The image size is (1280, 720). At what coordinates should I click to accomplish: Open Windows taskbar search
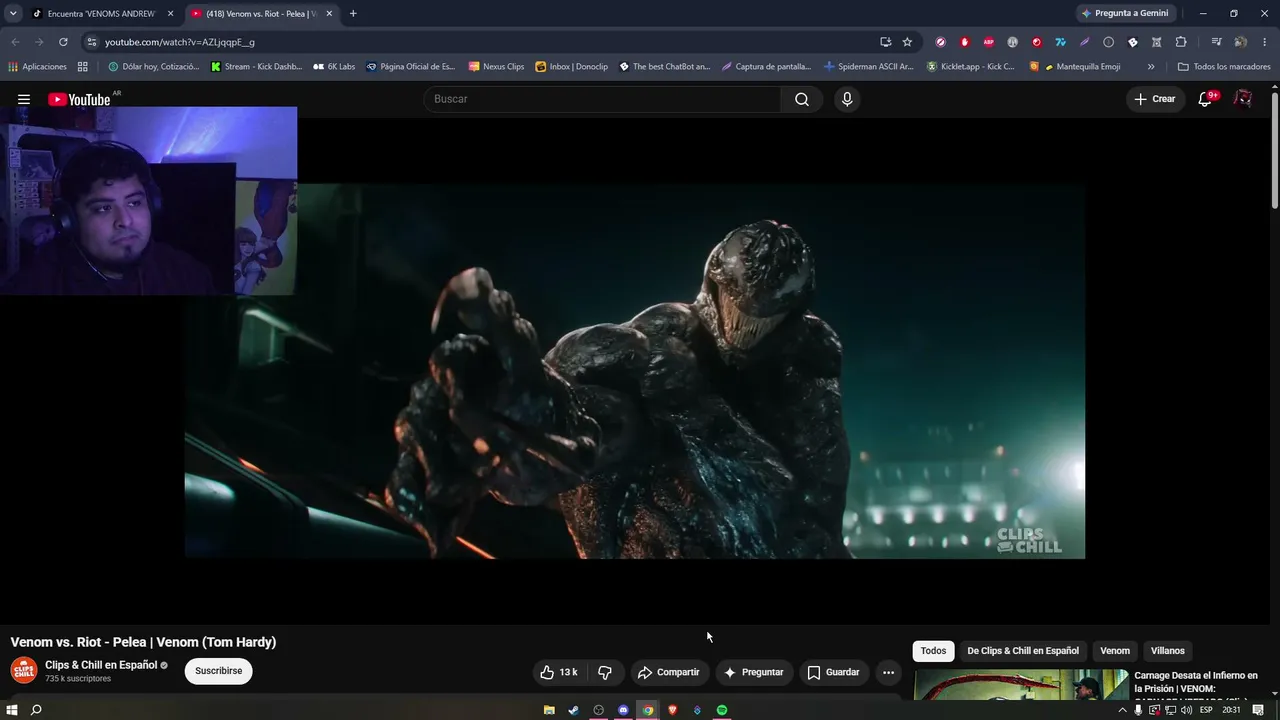pyautogui.click(x=37, y=710)
